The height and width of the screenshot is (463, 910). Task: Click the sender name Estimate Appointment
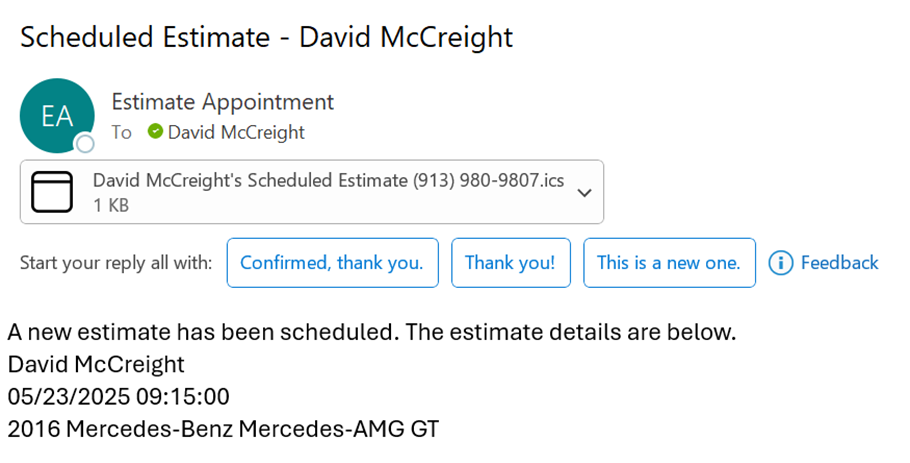coord(222,101)
